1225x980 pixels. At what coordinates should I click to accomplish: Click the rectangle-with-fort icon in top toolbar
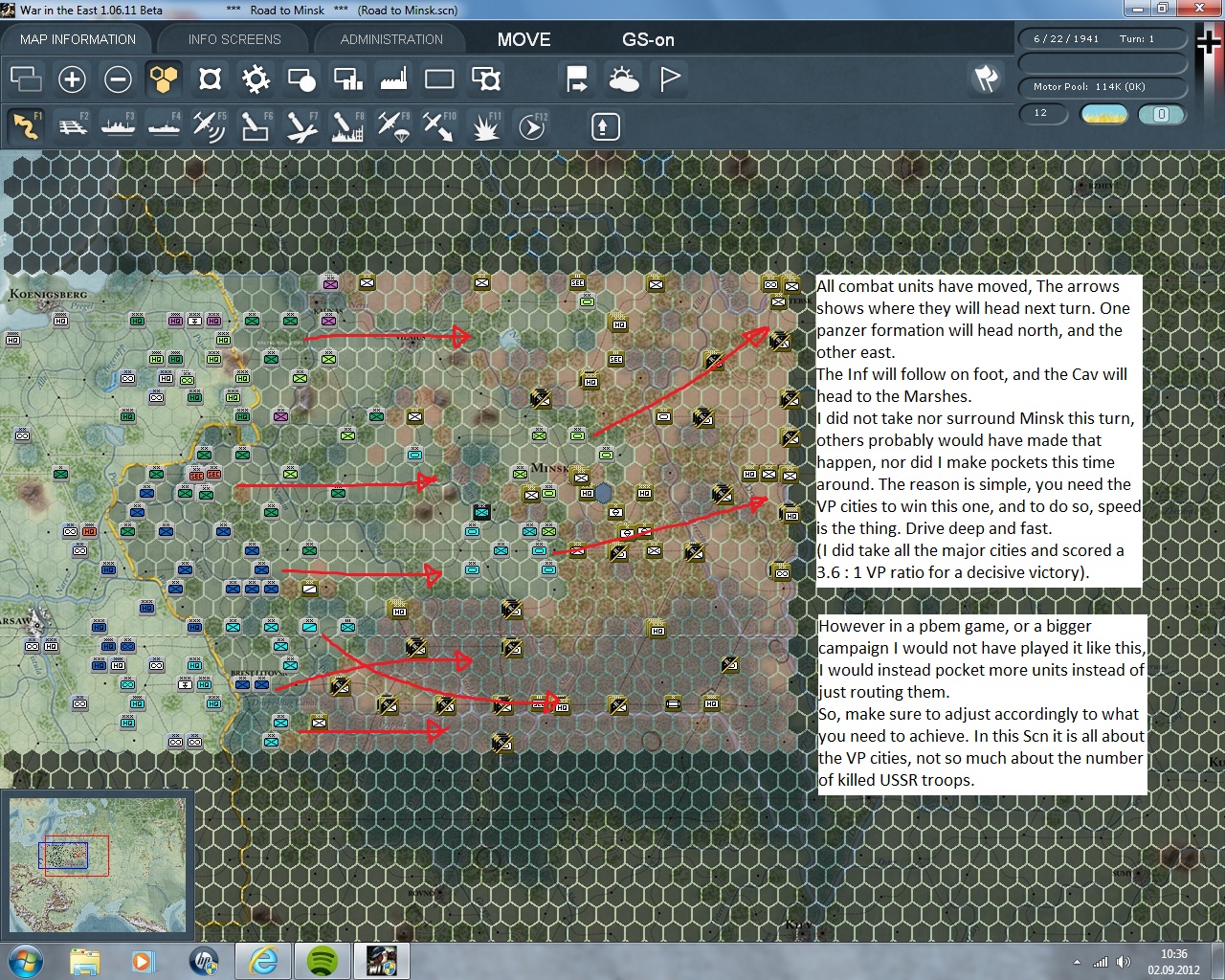coord(485,79)
